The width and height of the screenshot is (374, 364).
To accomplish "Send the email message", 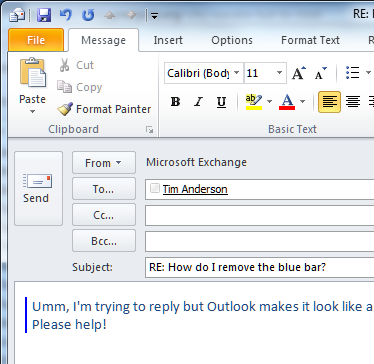I will click(38, 188).
